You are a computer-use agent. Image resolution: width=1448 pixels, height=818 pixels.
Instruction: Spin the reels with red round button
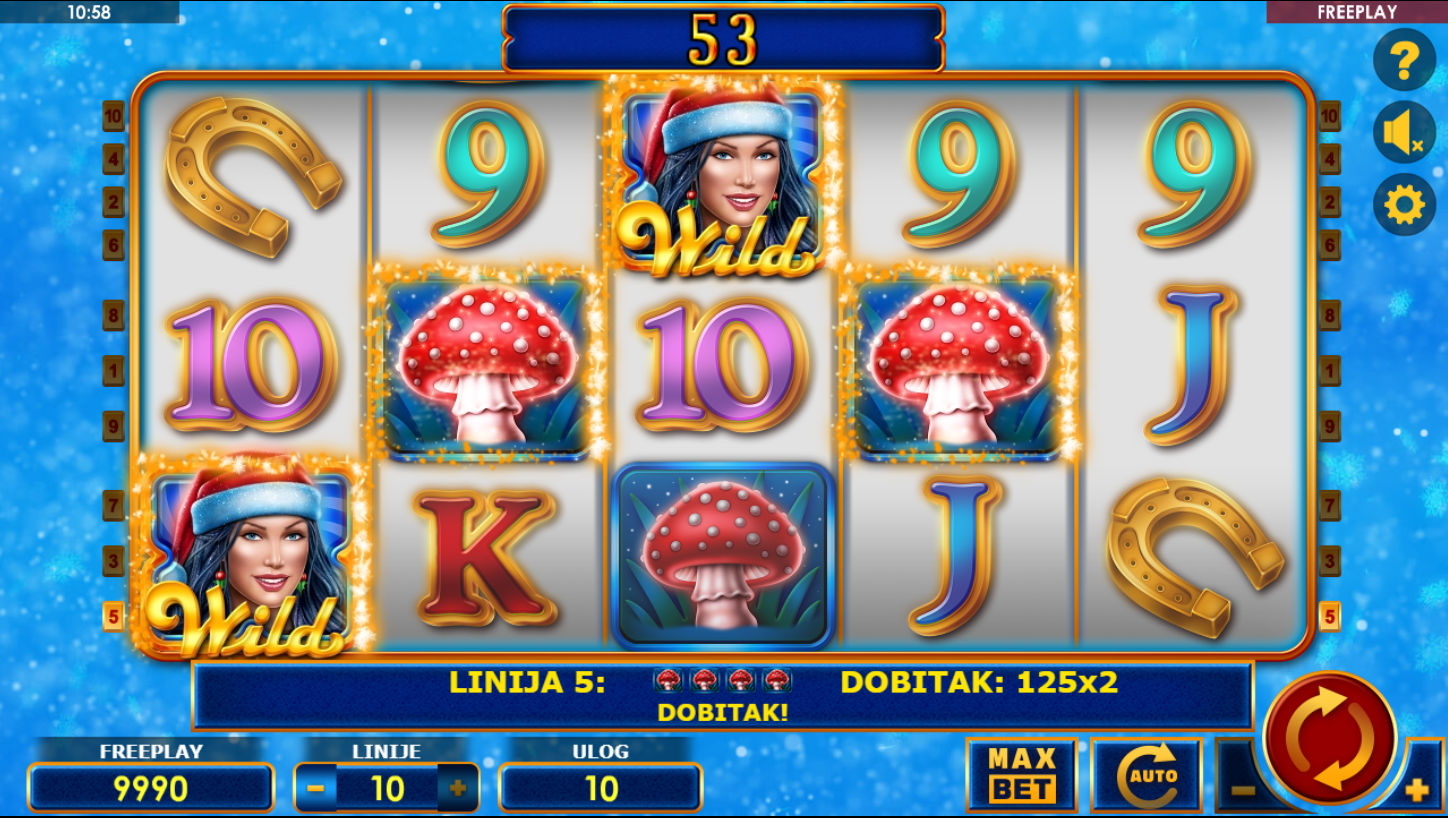(x=1330, y=738)
